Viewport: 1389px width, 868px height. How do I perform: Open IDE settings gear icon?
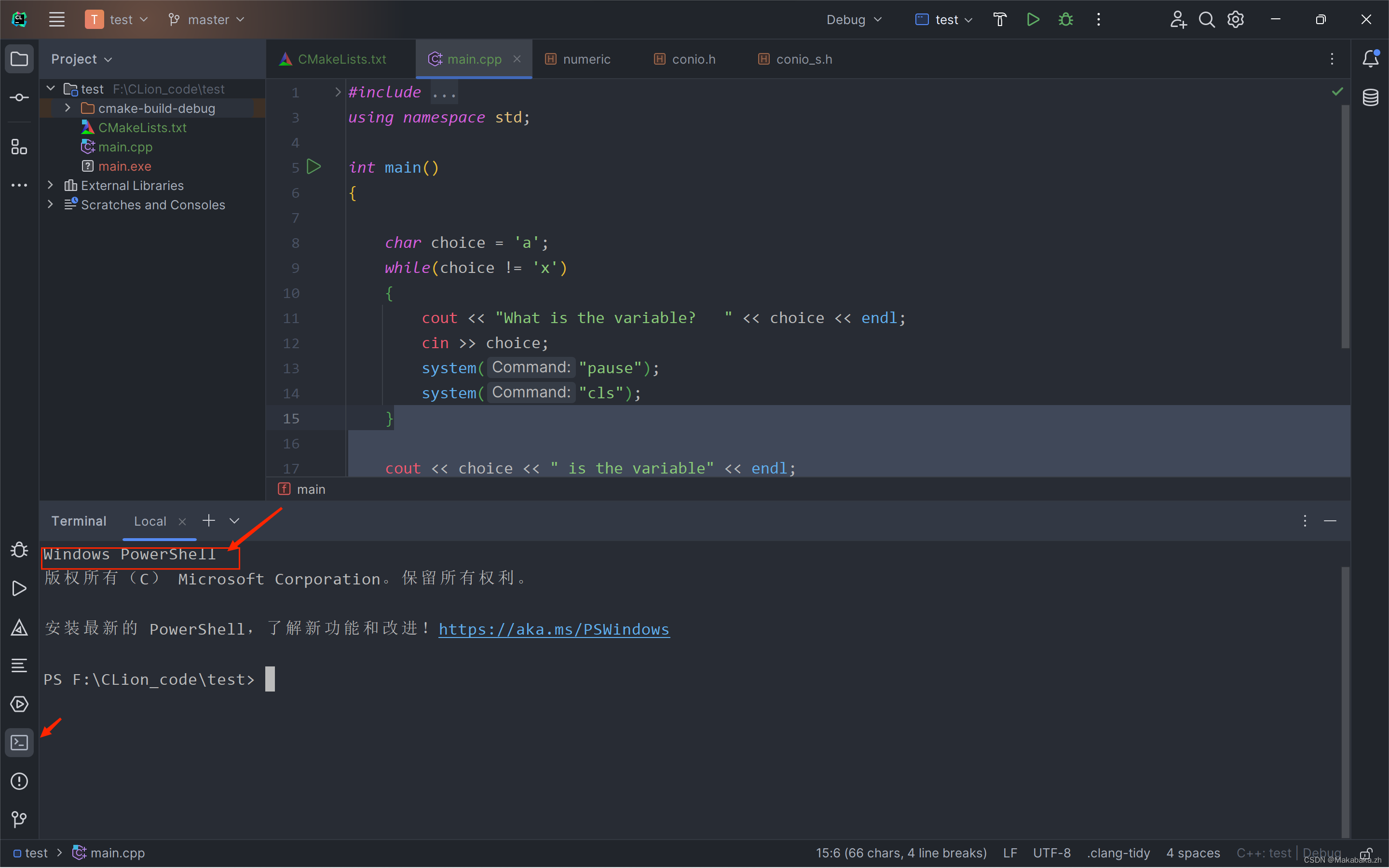pyautogui.click(x=1235, y=19)
